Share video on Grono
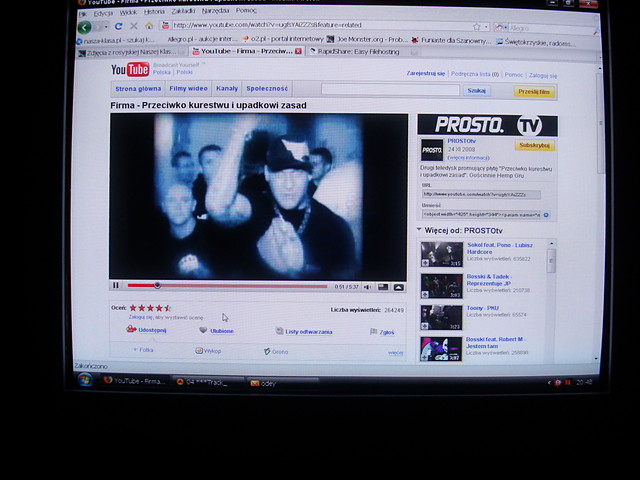640x480 pixels. click(276, 351)
